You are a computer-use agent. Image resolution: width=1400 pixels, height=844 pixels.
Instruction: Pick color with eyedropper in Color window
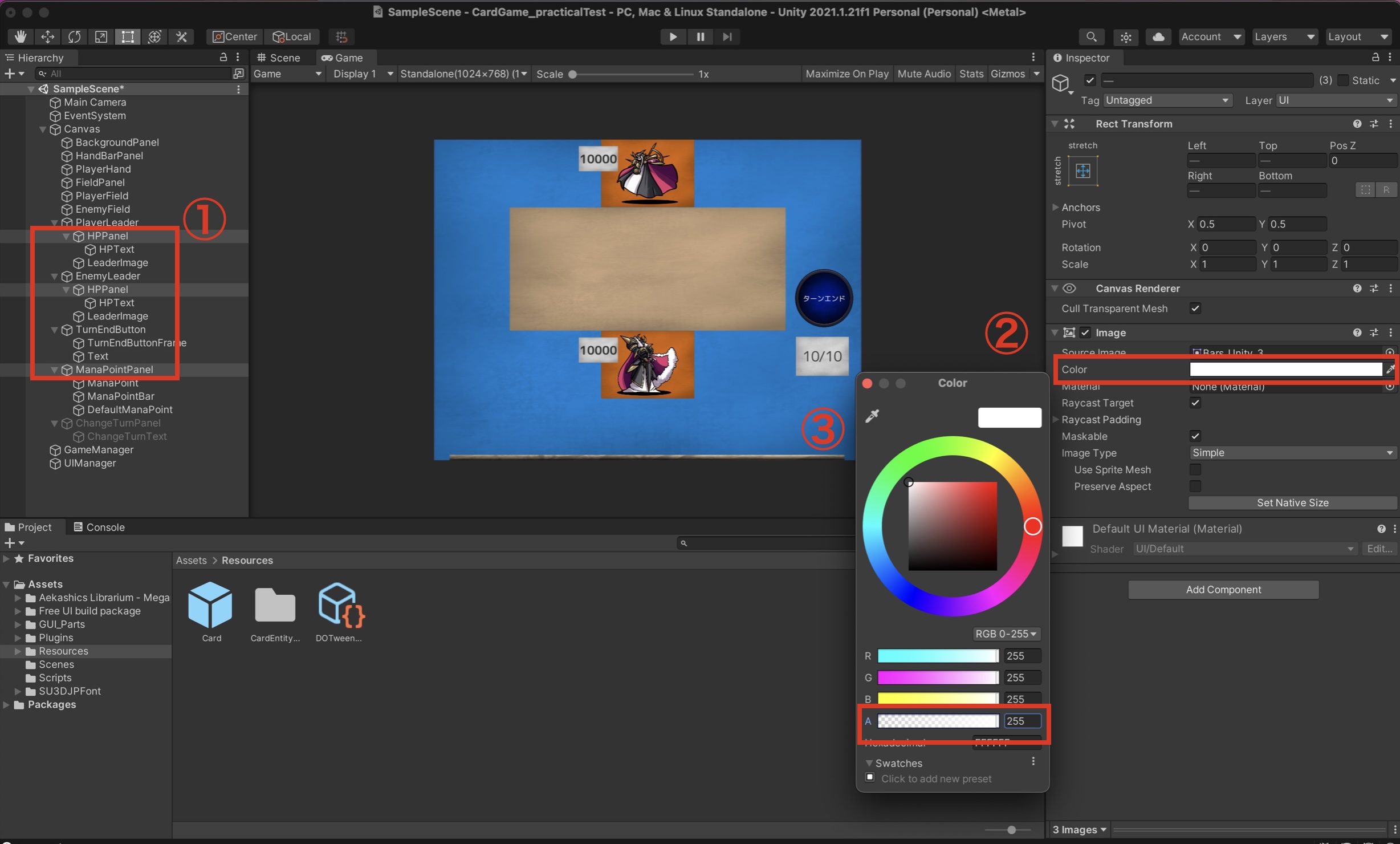coord(872,416)
